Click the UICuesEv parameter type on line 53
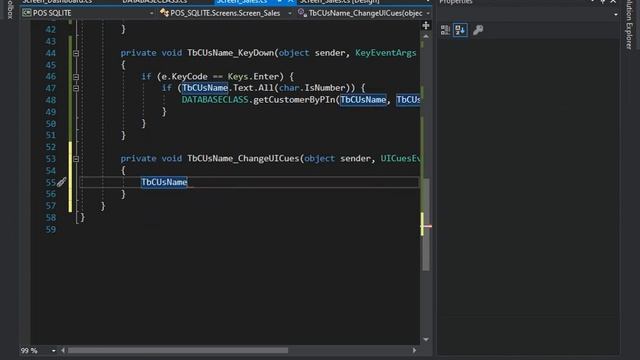Viewport: 640px width, 360px height. coord(400,158)
